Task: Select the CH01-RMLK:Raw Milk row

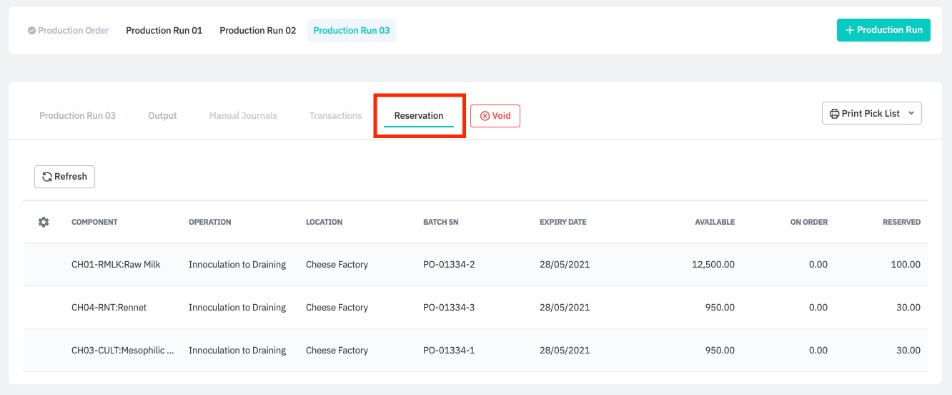Action: [475, 265]
